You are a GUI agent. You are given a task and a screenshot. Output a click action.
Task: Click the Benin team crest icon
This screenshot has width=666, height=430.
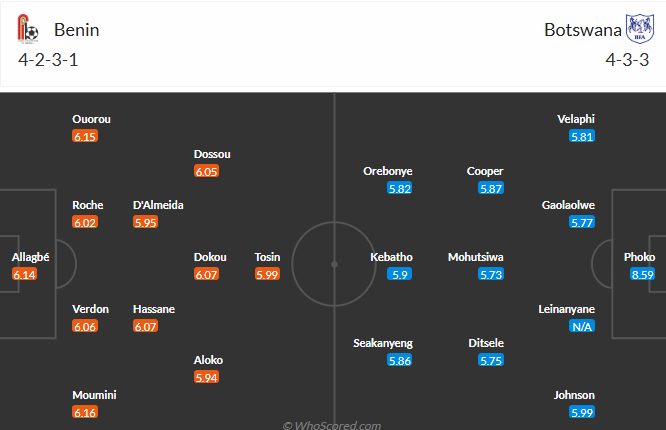pyautogui.click(x=29, y=31)
